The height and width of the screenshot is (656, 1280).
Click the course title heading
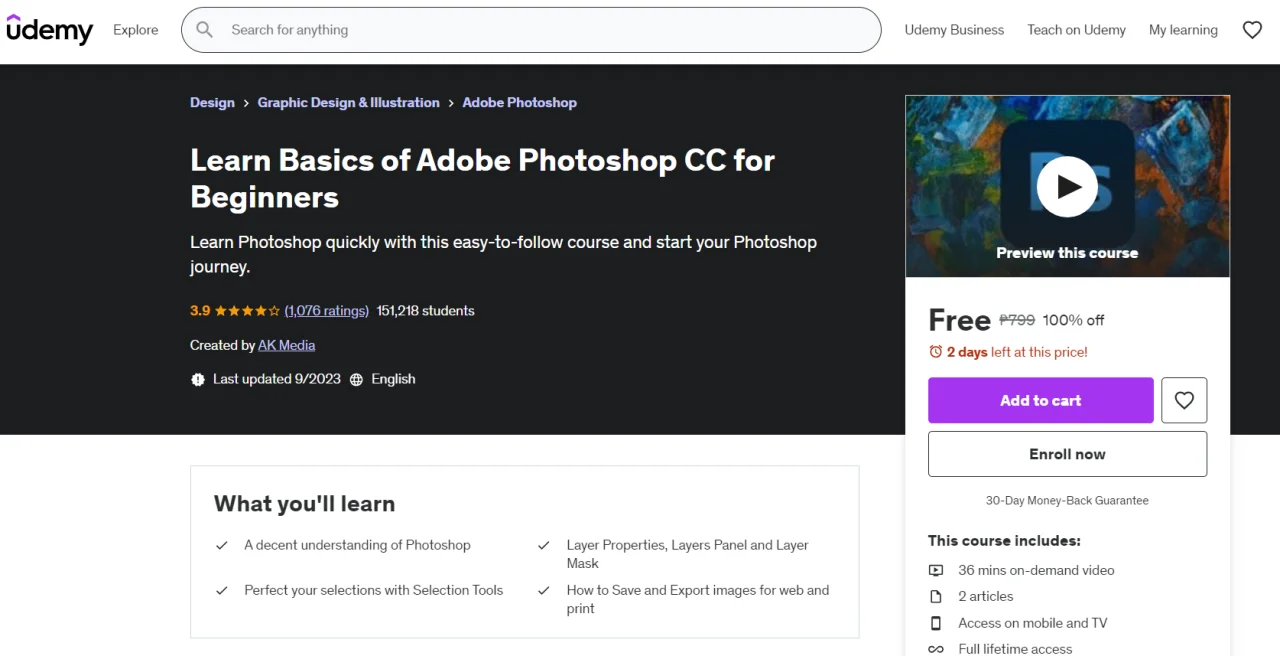482,178
